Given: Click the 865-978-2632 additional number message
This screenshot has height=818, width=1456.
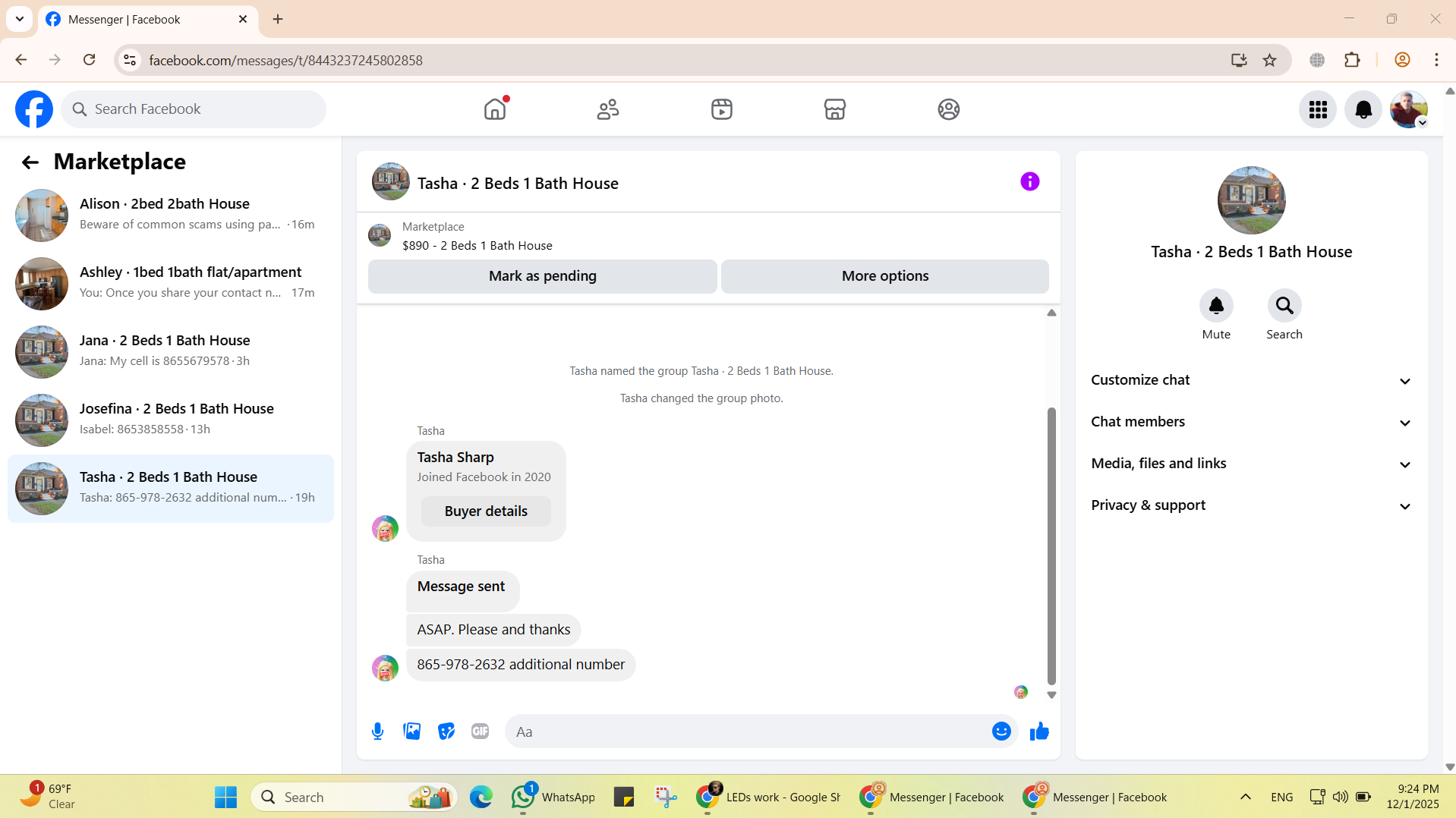Looking at the screenshot, I should tap(521, 665).
